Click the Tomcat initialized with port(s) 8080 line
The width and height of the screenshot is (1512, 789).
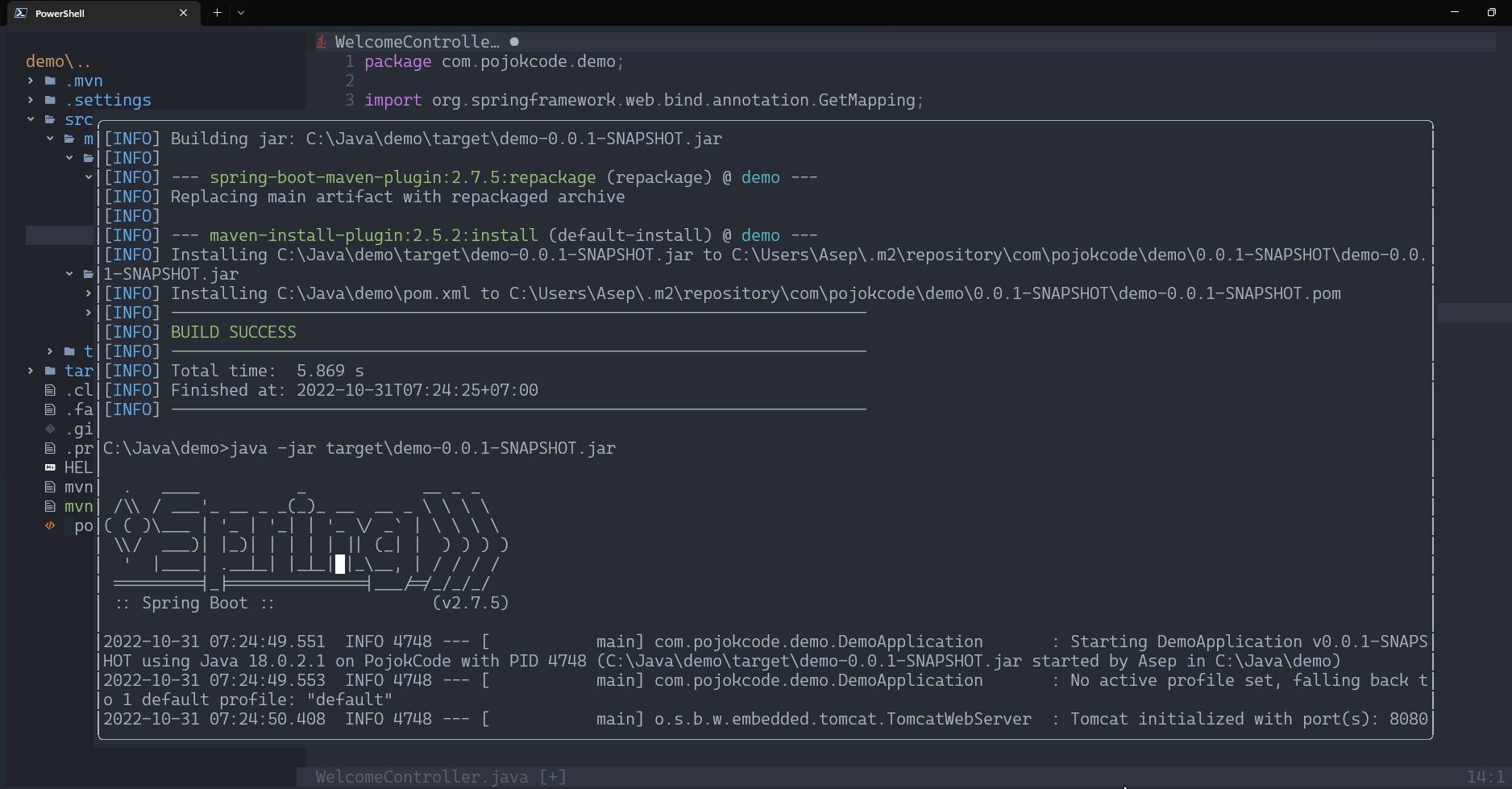pos(766,719)
